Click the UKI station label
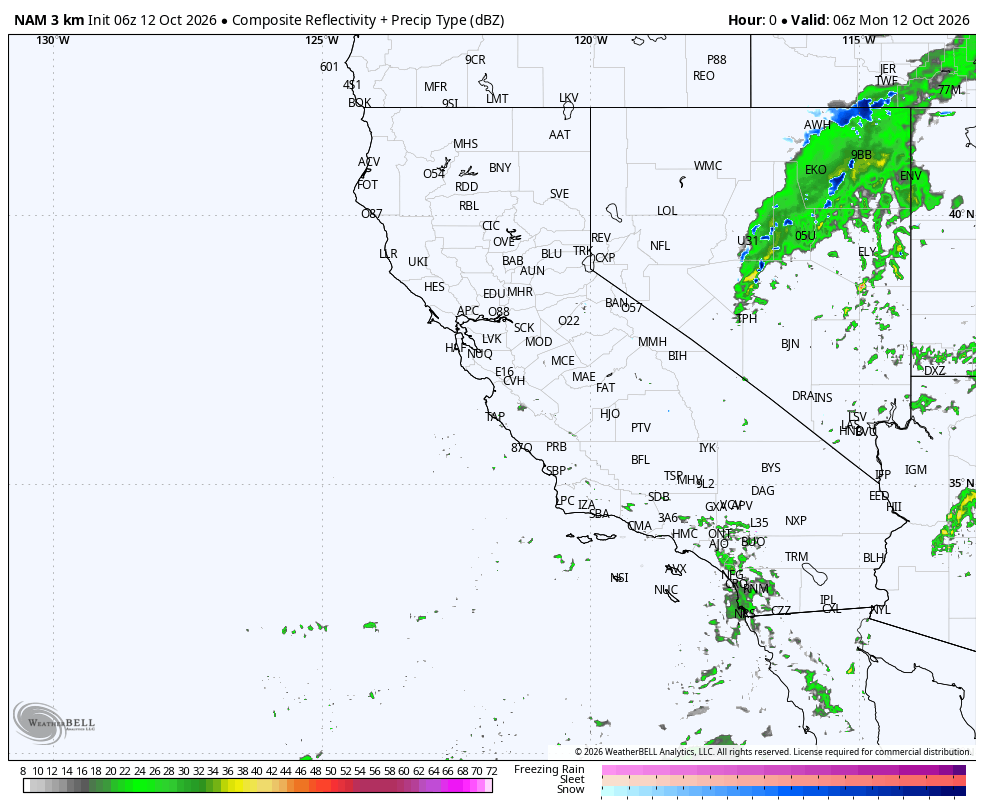984x808 pixels. tap(418, 262)
